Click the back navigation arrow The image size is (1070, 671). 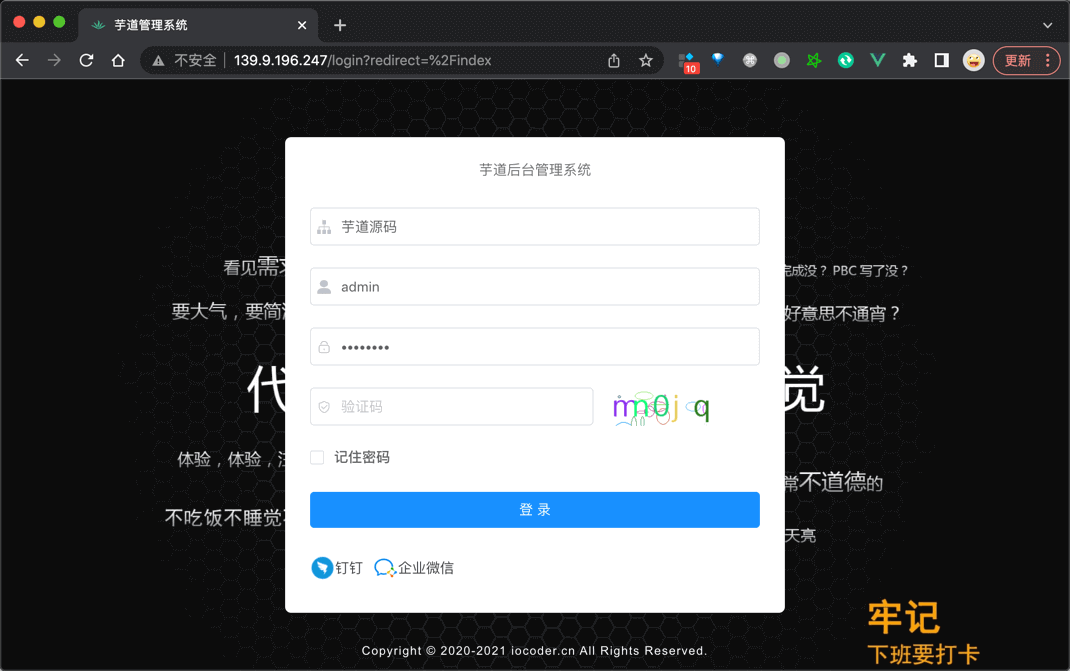tap(22, 60)
